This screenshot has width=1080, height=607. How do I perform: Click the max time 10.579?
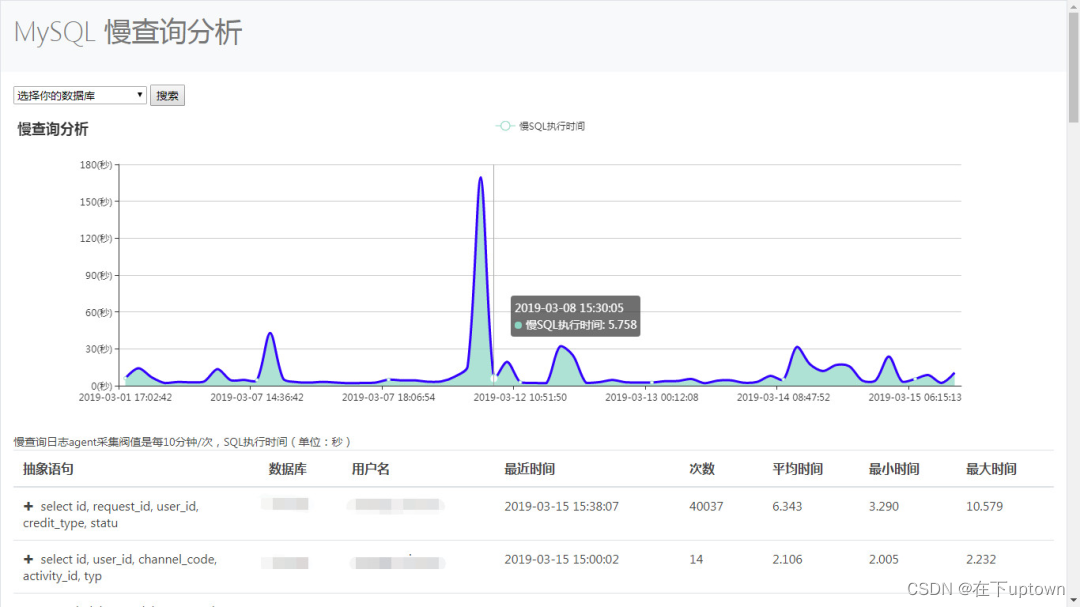click(x=984, y=506)
